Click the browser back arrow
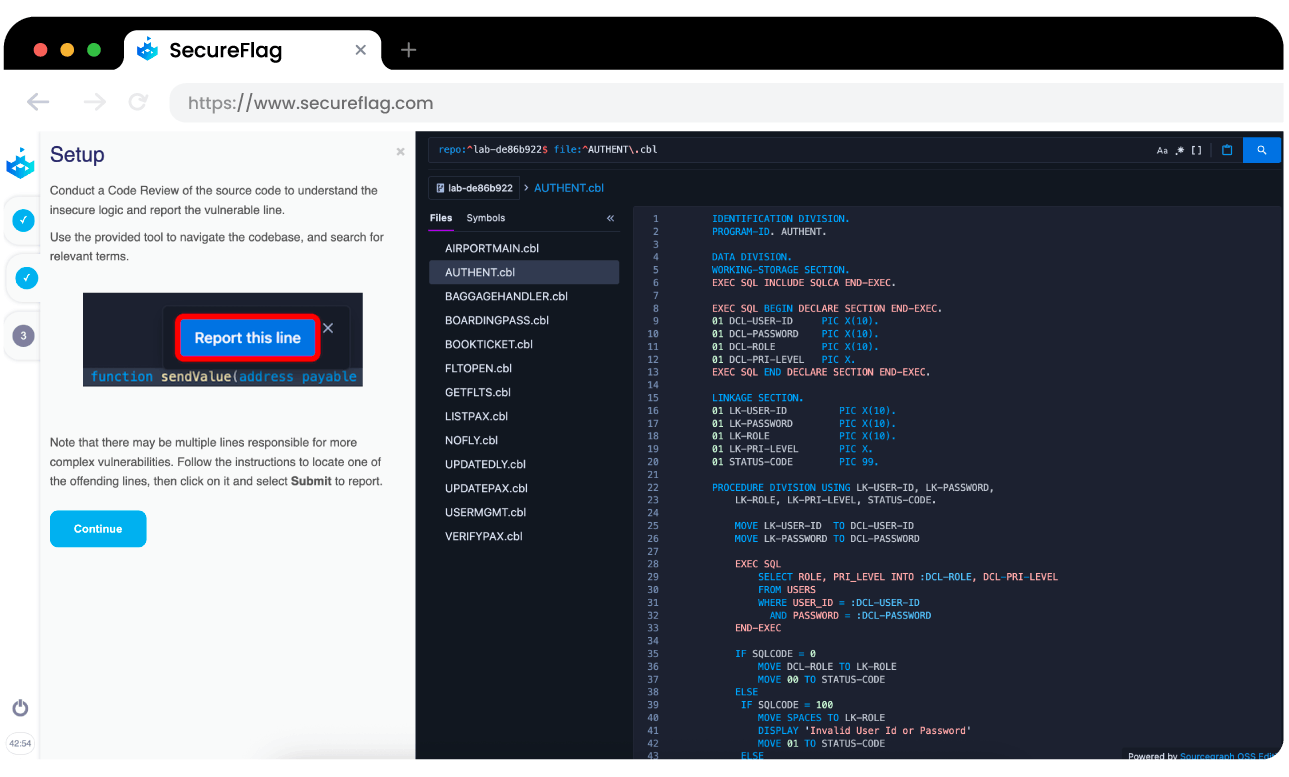This screenshot has width=1289, height=777. tap(37, 101)
